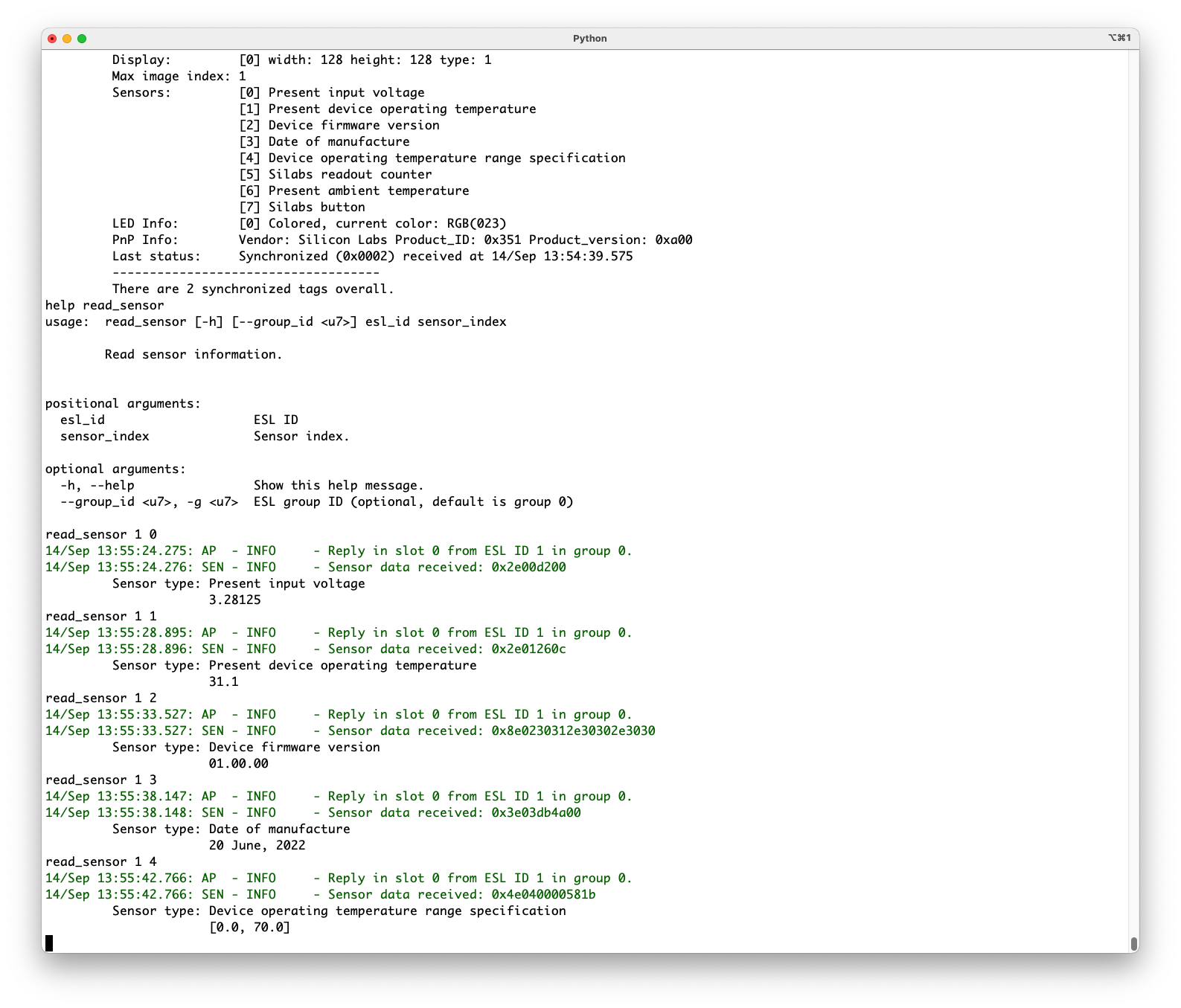Click the manufacture date '20 June, 2022'
This screenshot has height=1008, width=1181.
257,845
